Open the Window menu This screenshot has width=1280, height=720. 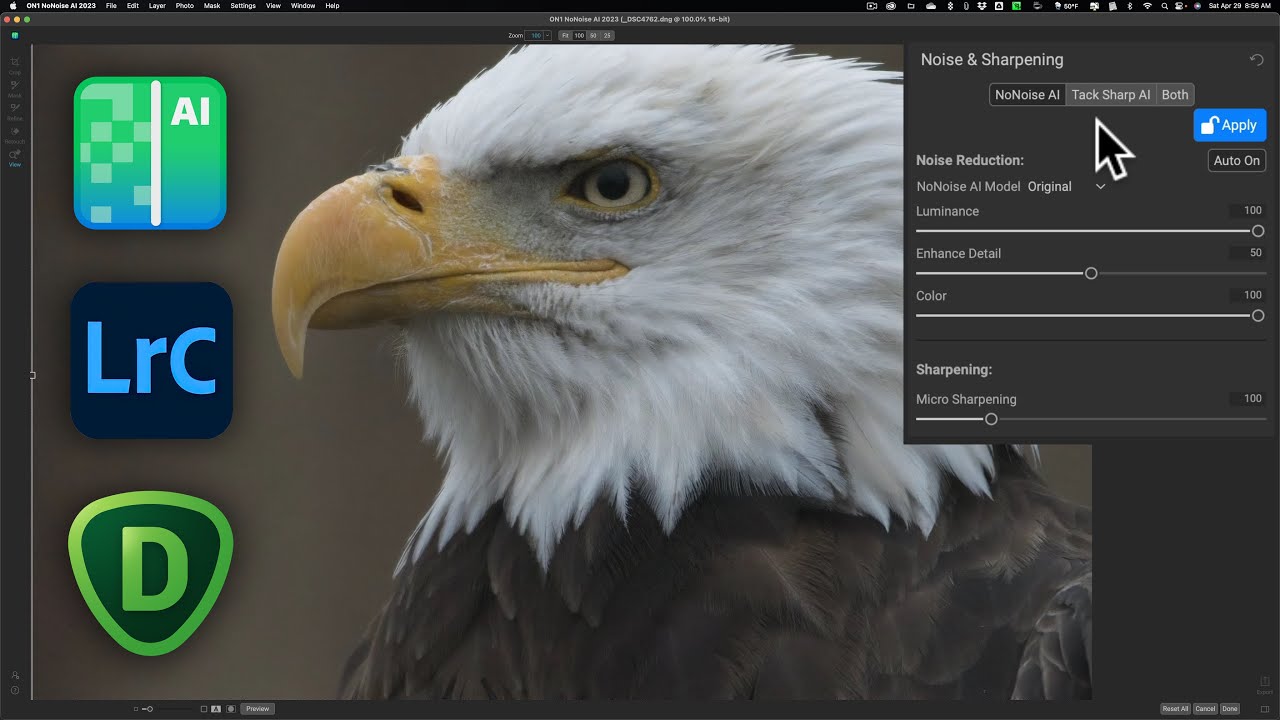point(303,6)
